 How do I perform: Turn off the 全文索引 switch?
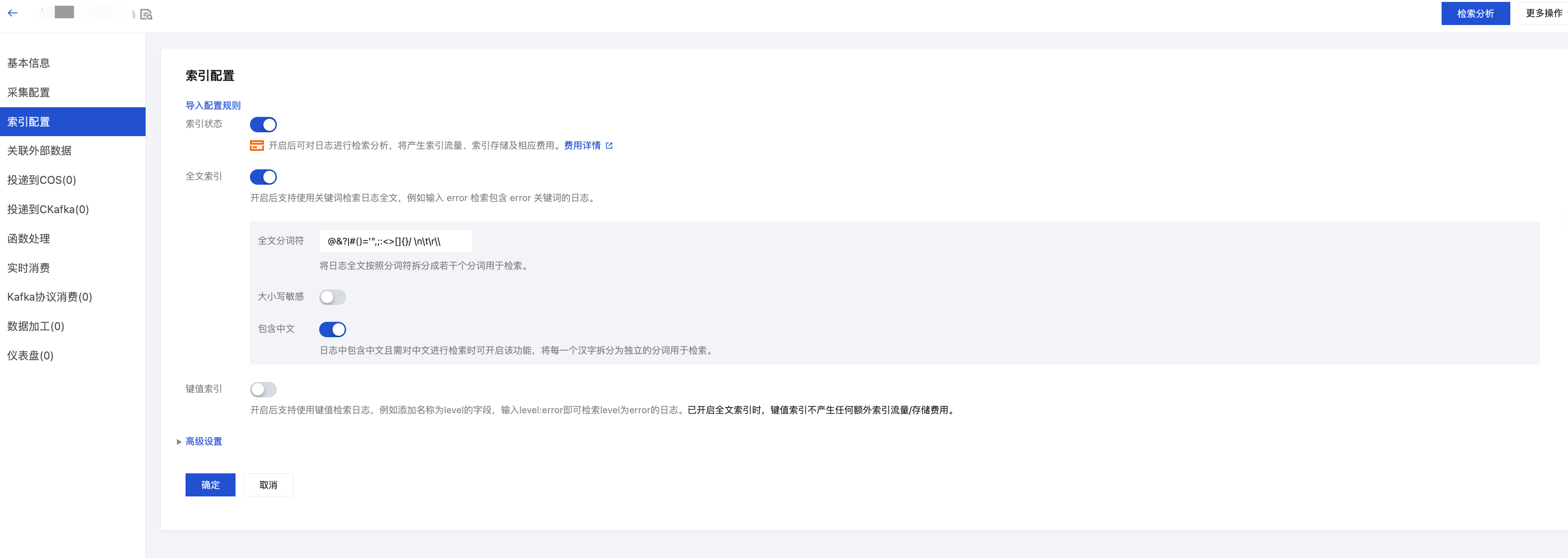[263, 178]
